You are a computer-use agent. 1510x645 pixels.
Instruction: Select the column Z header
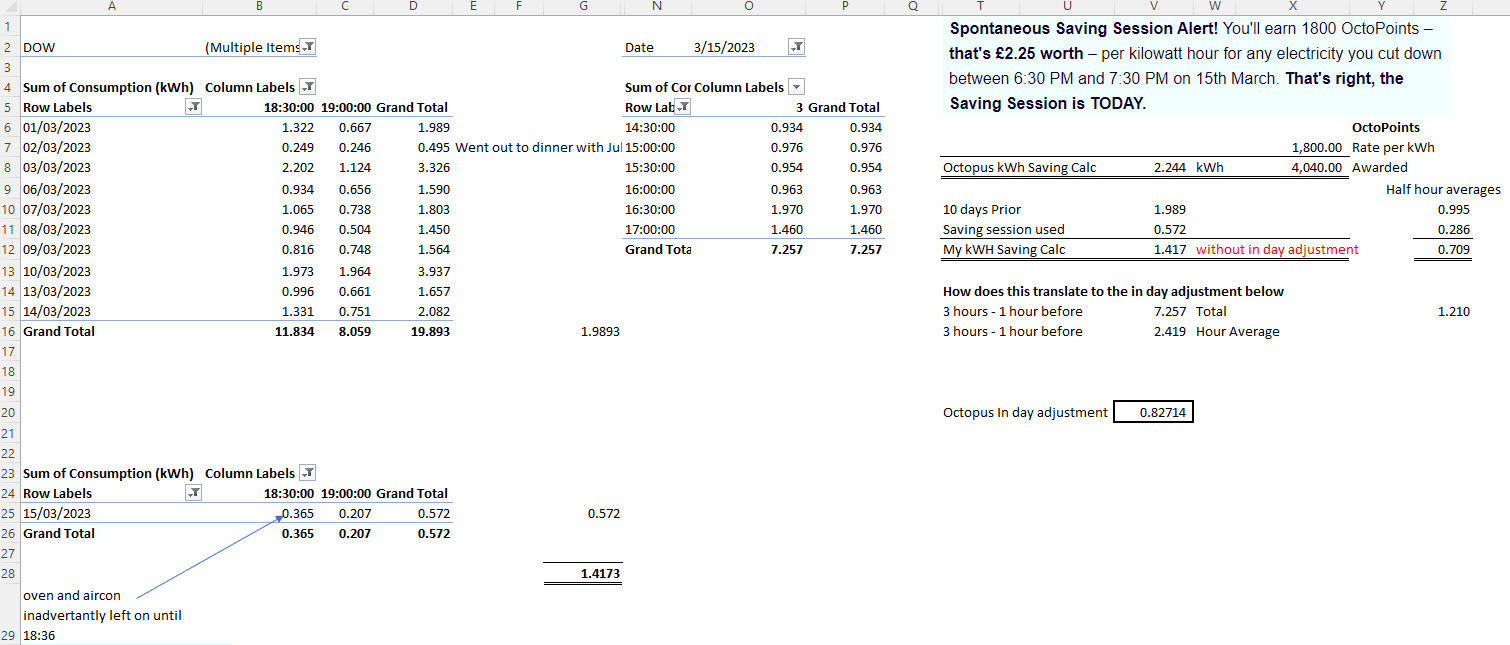[1443, 7]
